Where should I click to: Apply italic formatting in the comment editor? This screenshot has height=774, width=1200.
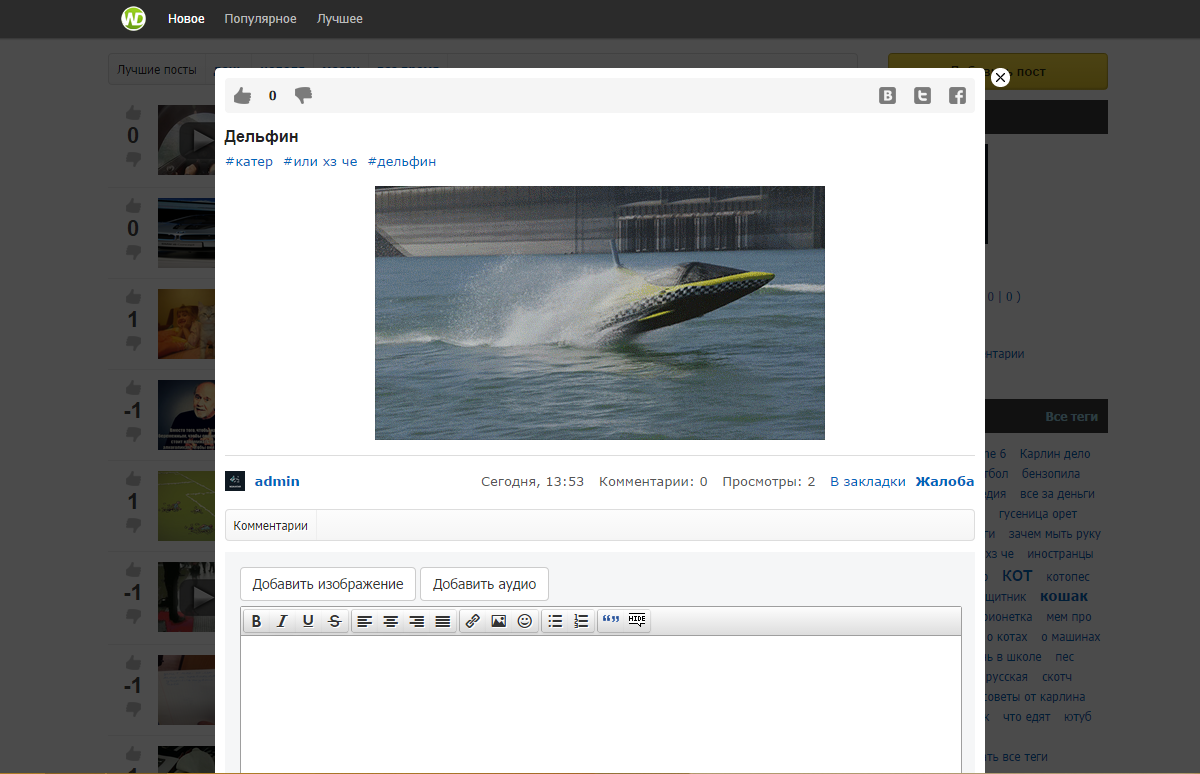(282, 621)
